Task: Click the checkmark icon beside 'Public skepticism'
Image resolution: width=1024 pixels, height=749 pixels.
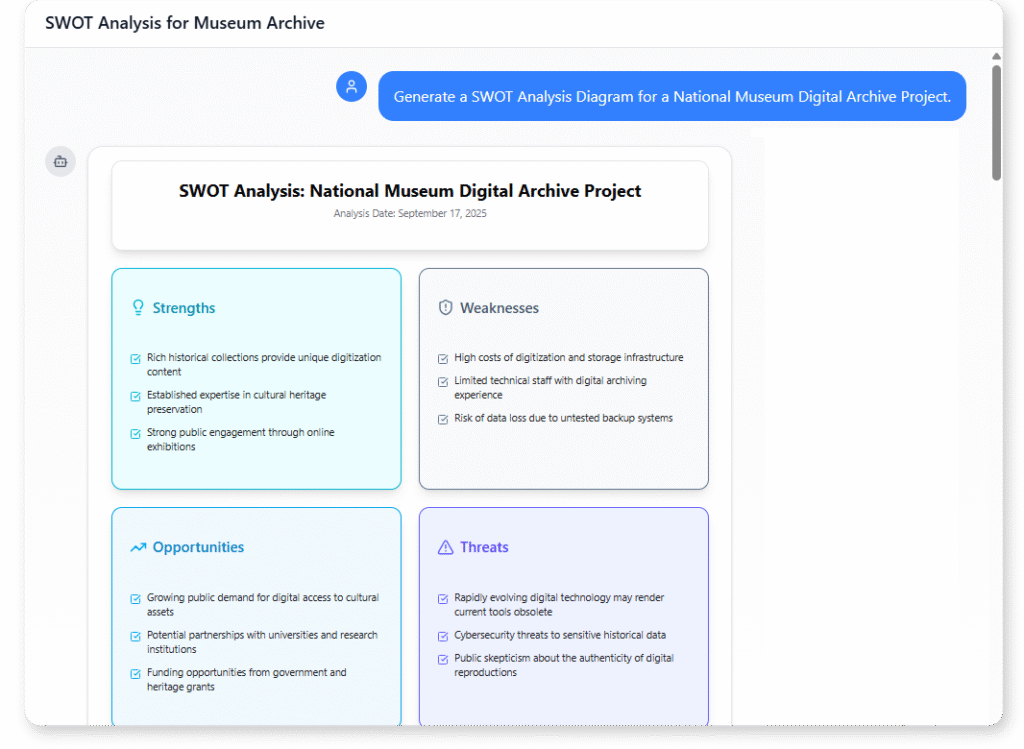Action: pos(442,658)
